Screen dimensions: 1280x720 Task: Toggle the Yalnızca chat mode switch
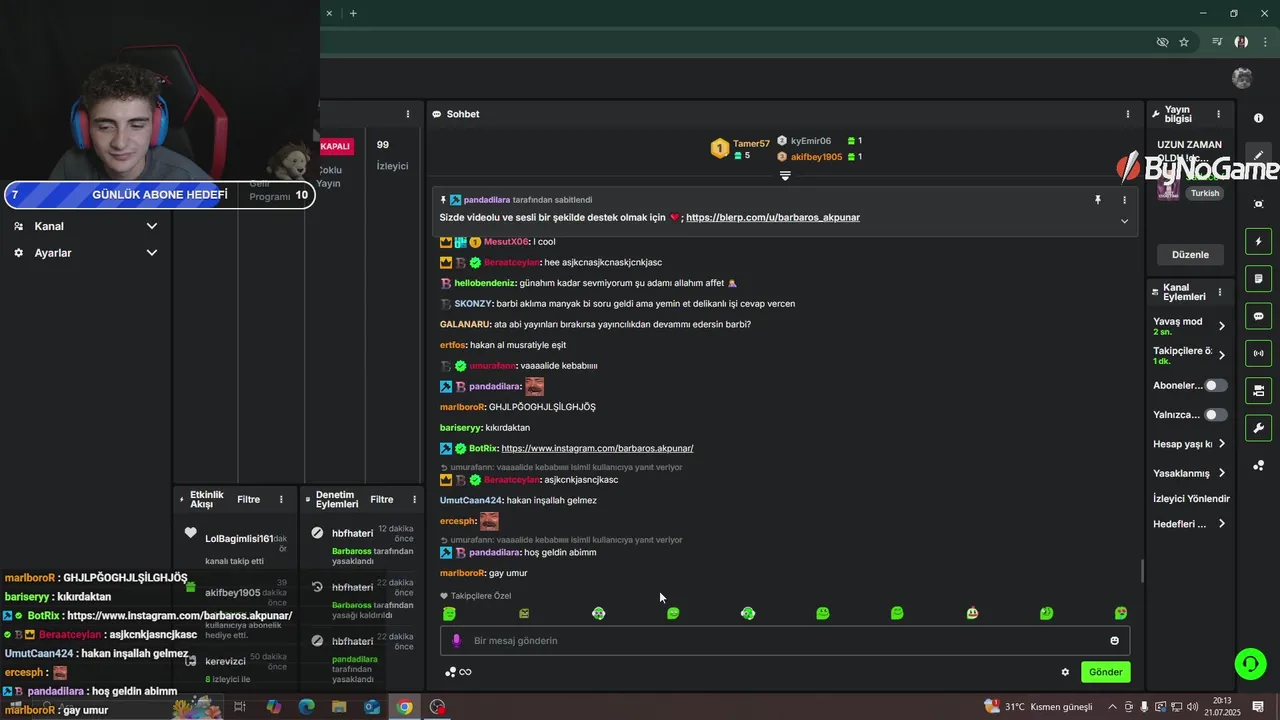(1215, 414)
